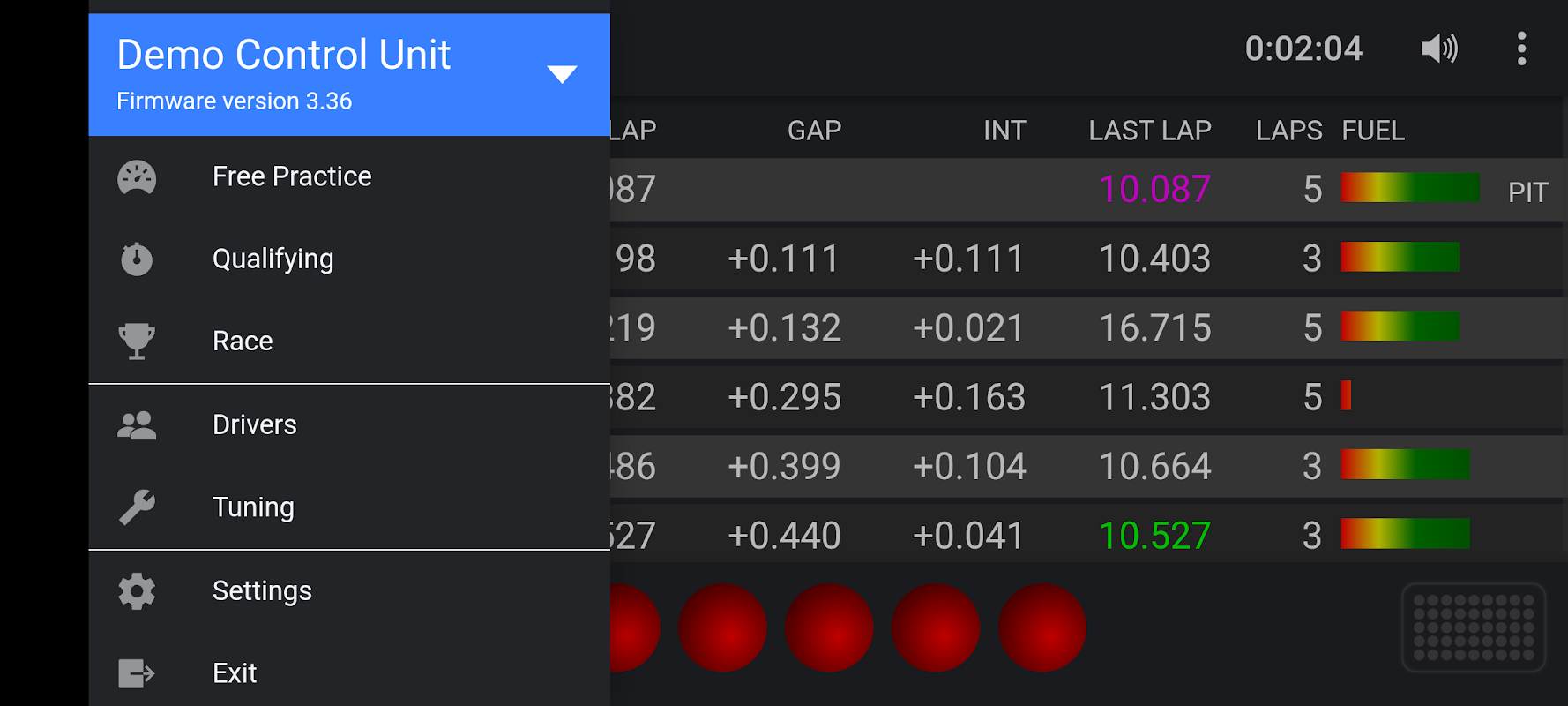The height and width of the screenshot is (706, 1568).
Task: Click the Qualifying stopwatch icon
Action: pyautogui.click(x=137, y=259)
